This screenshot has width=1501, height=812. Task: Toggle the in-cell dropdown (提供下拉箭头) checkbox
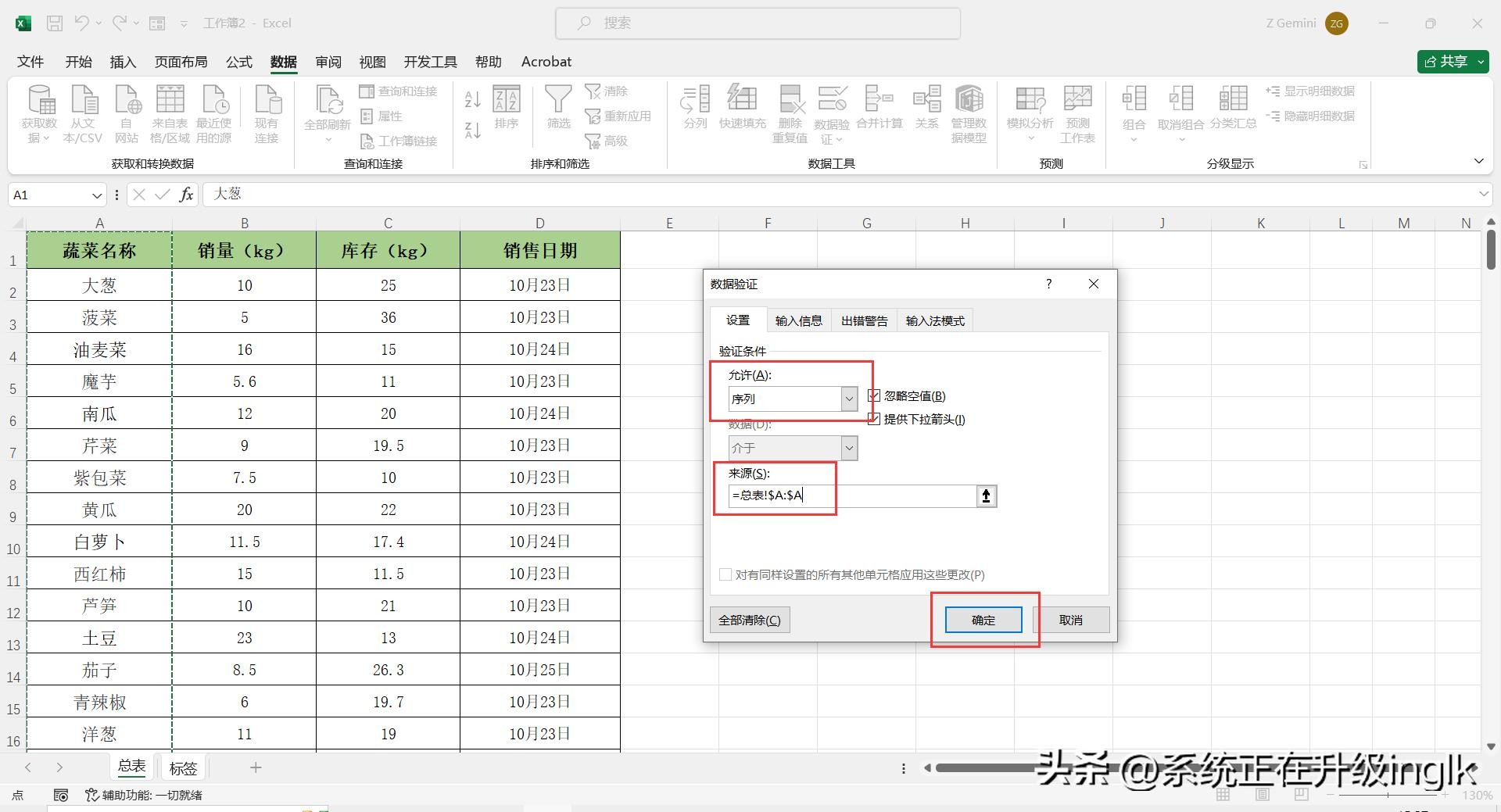[874, 420]
